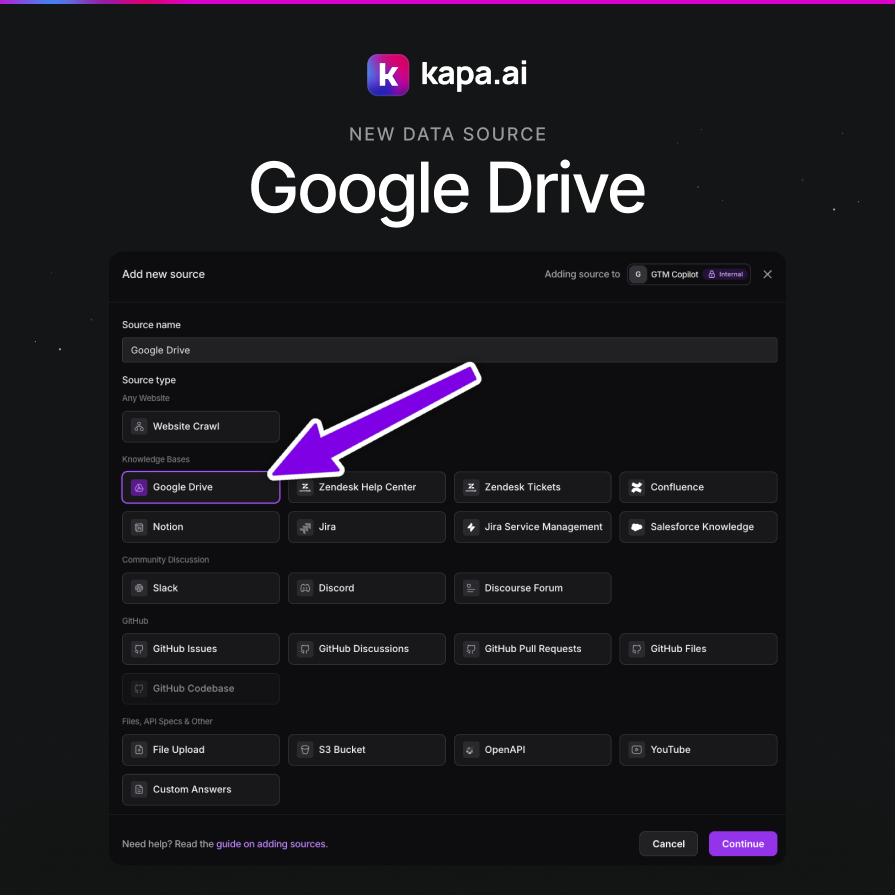Click the S3 Bucket icon
The width and height of the screenshot is (895, 895).
305,749
